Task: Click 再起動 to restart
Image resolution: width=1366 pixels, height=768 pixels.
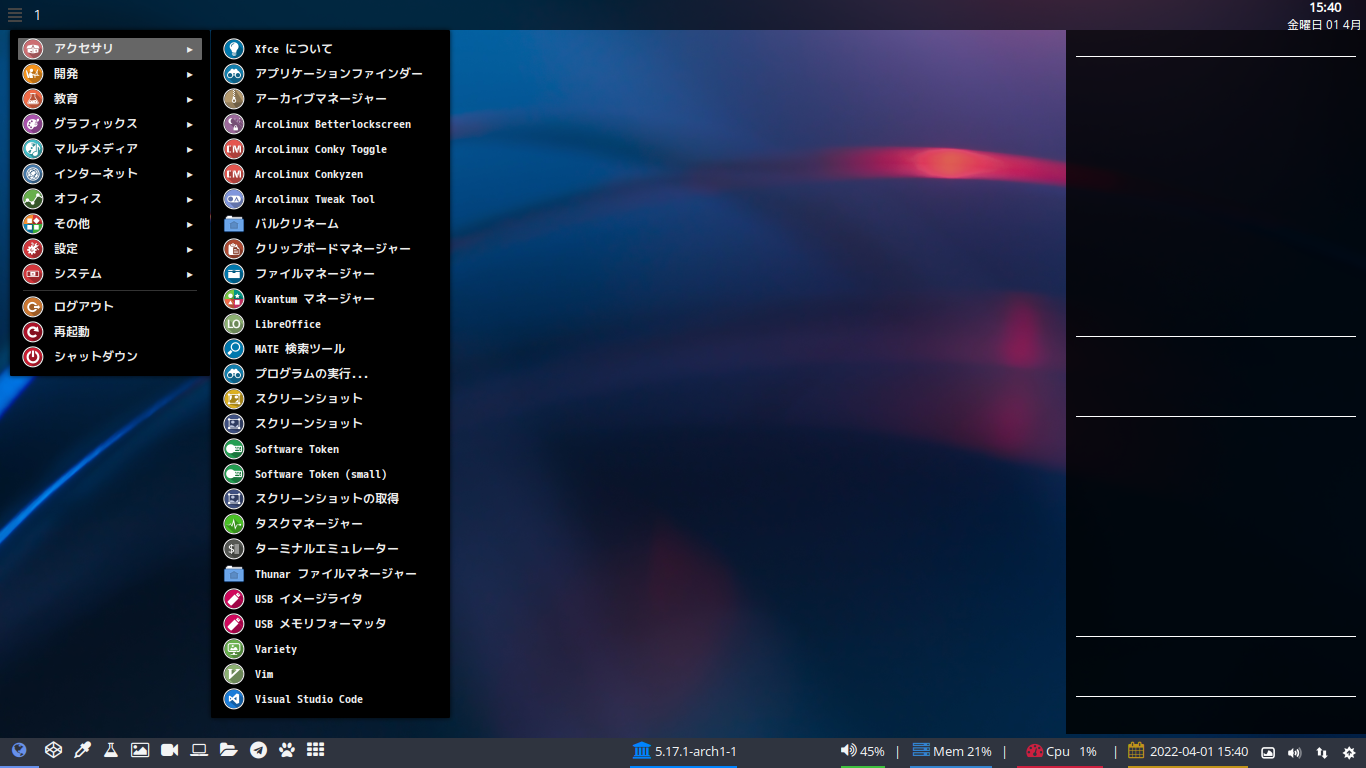Action: [x=110, y=331]
